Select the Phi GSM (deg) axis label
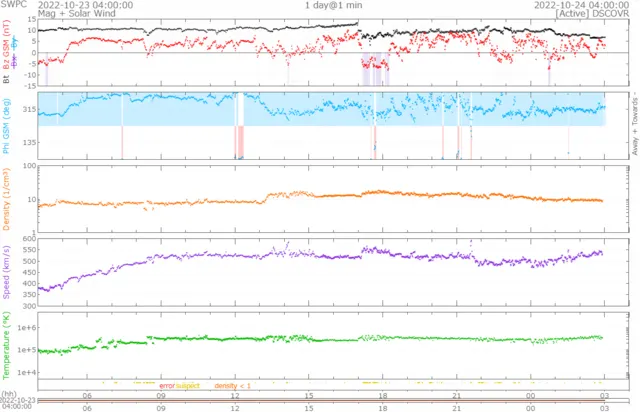The image size is (640, 412). coord(6,126)
